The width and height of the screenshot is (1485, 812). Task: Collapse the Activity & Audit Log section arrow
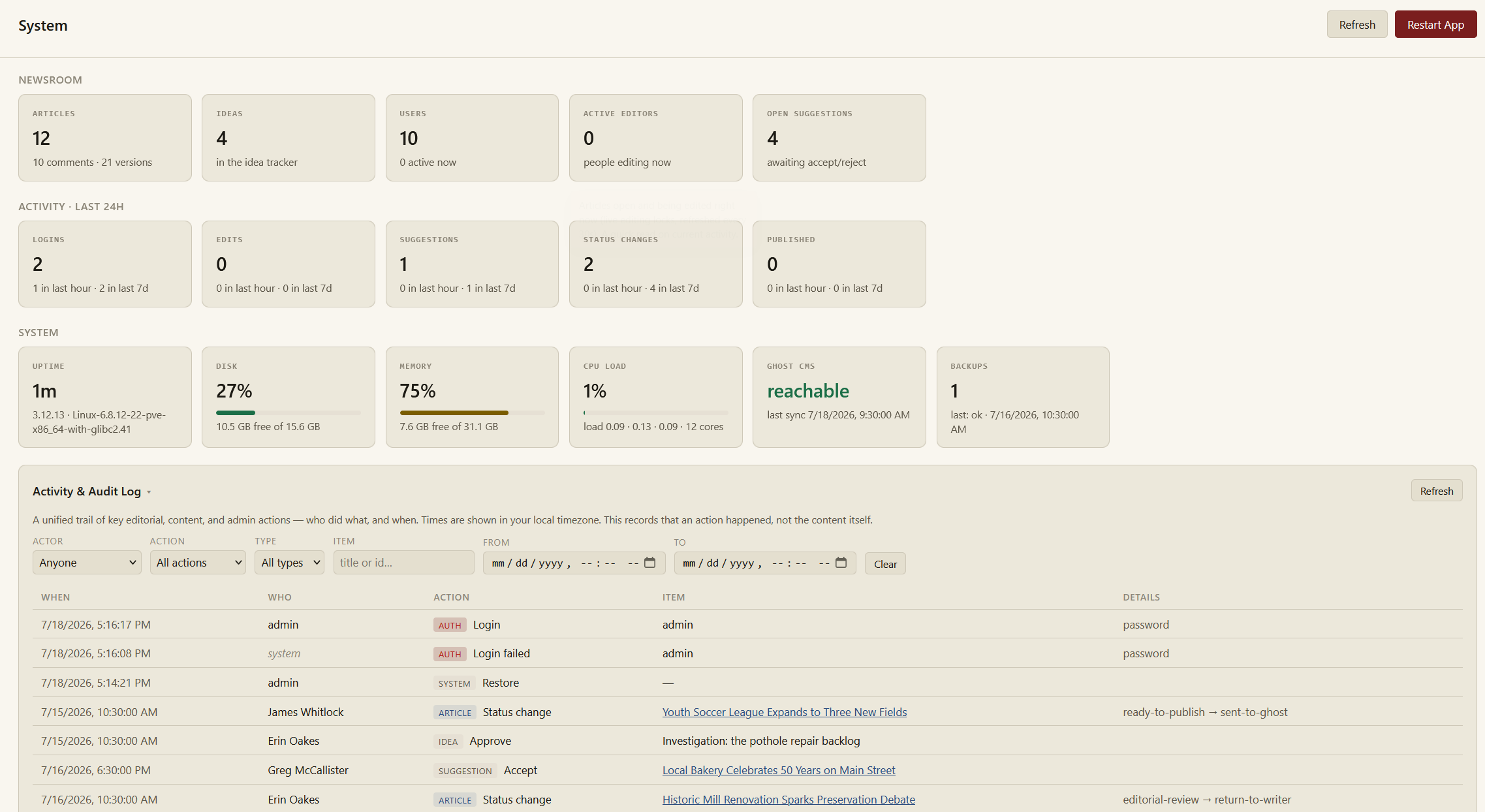(149, 492)
